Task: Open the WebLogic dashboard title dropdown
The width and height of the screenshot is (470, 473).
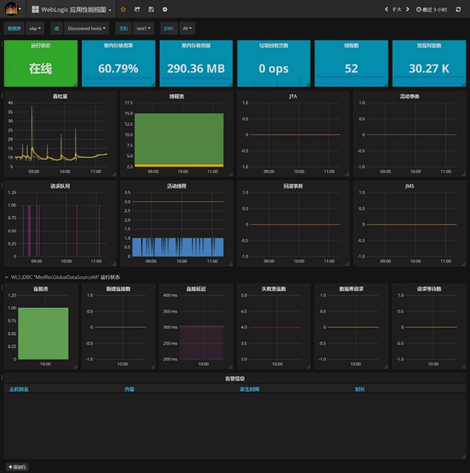Action: click(71, 9)
